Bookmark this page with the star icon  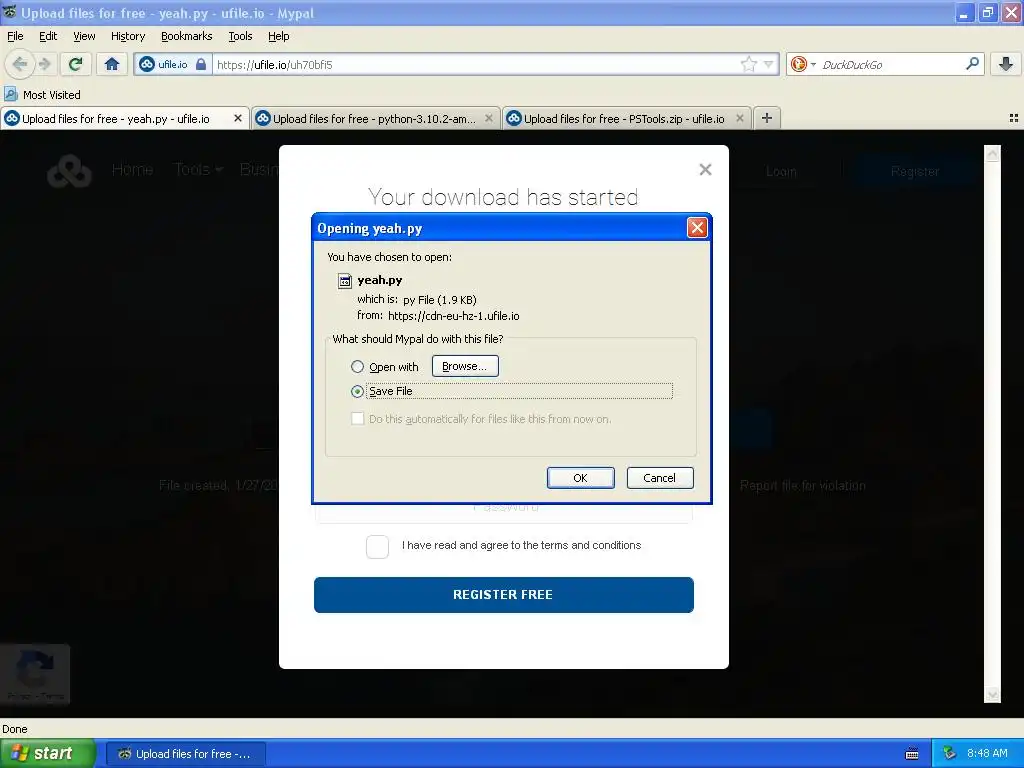tap(748, 64)
